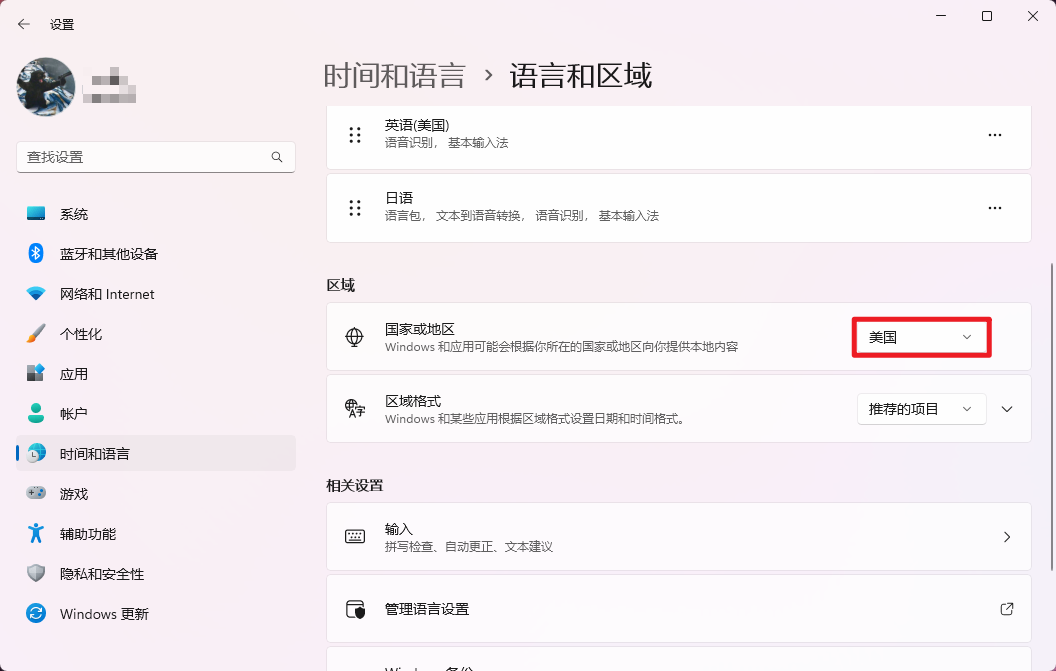Viewport: 1056px width, 671px height.
Task: Click the globe icon beside 国家或地区
Action: [x=355, y=335]
